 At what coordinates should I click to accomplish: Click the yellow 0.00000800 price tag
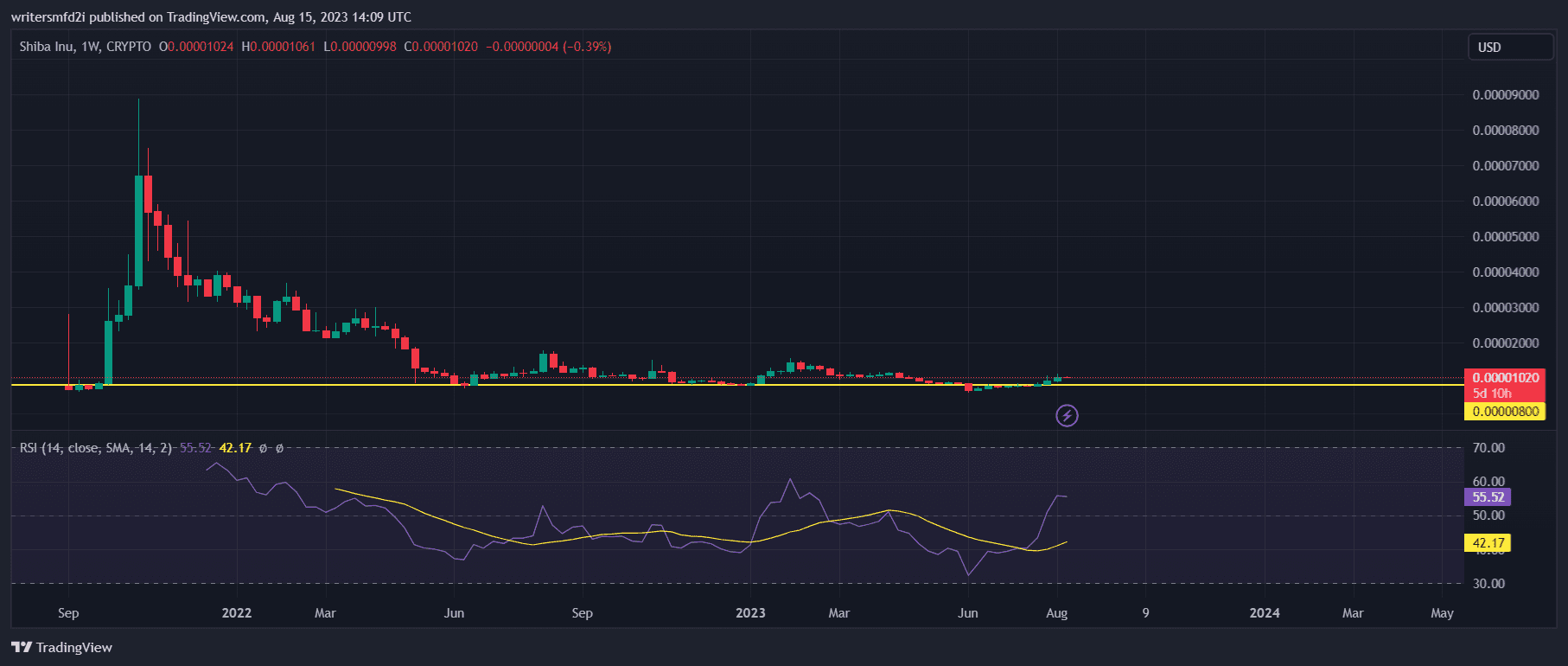click(x=1505, y=412)
